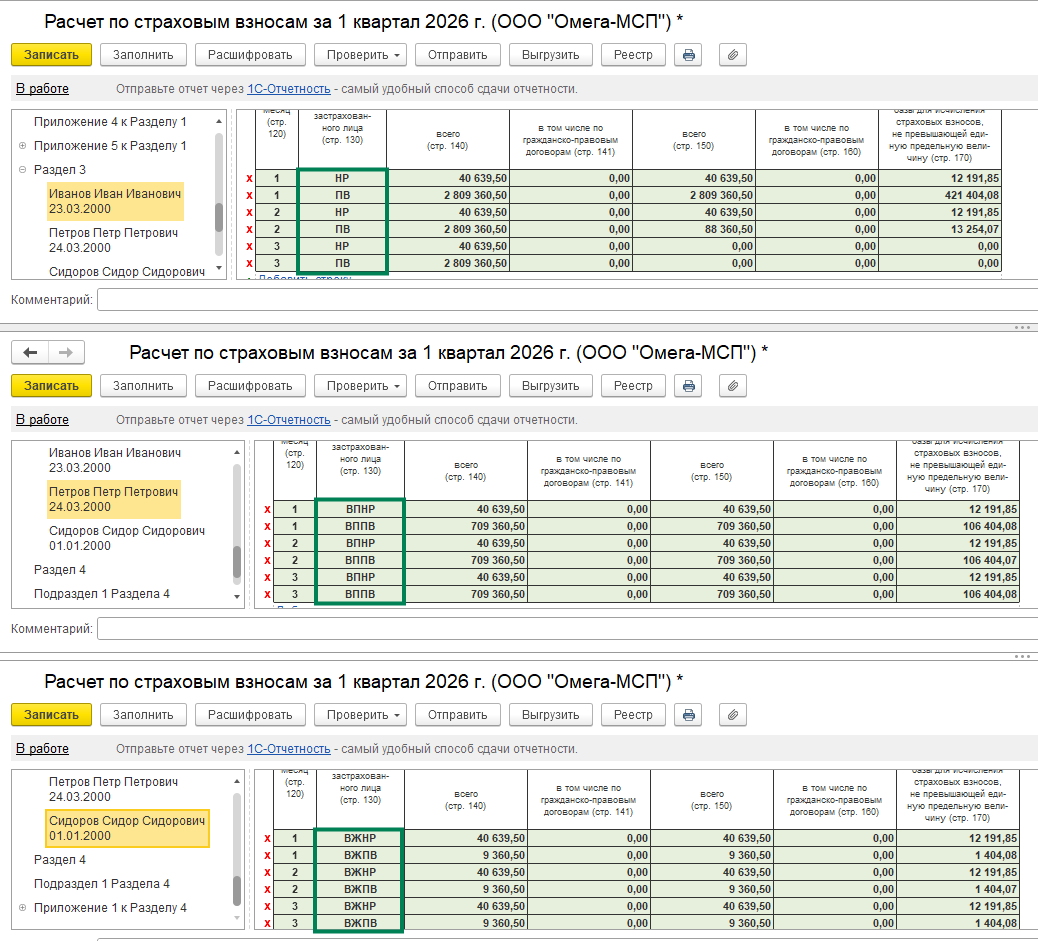This screenshot has height=941, width=1038.
Task: Click the back arrow navigation button
Action: click(30, 352)
